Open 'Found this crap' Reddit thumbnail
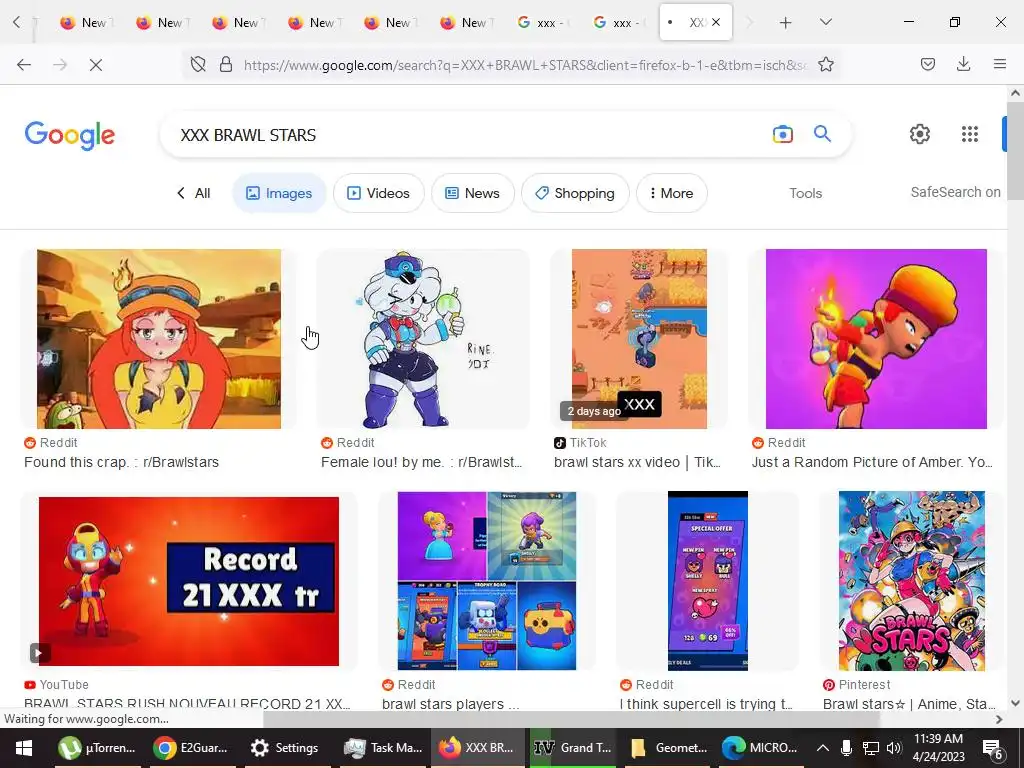This screenshot has width=1024, height=768. [159, 339]
